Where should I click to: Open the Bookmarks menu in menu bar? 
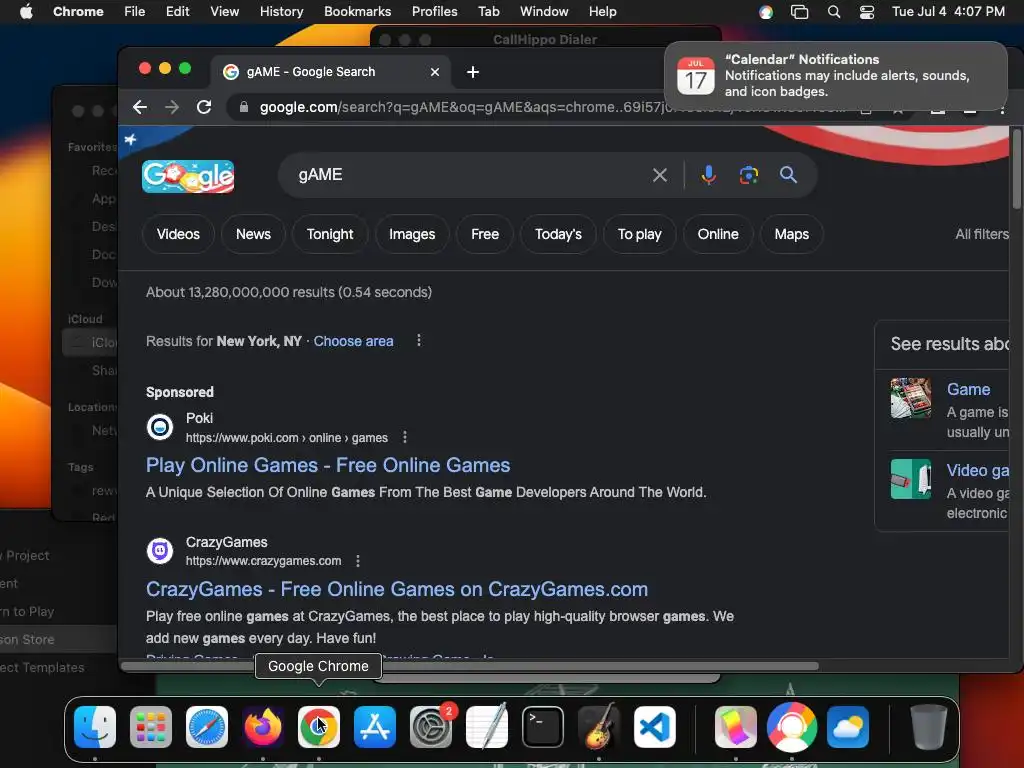point(357,12)
